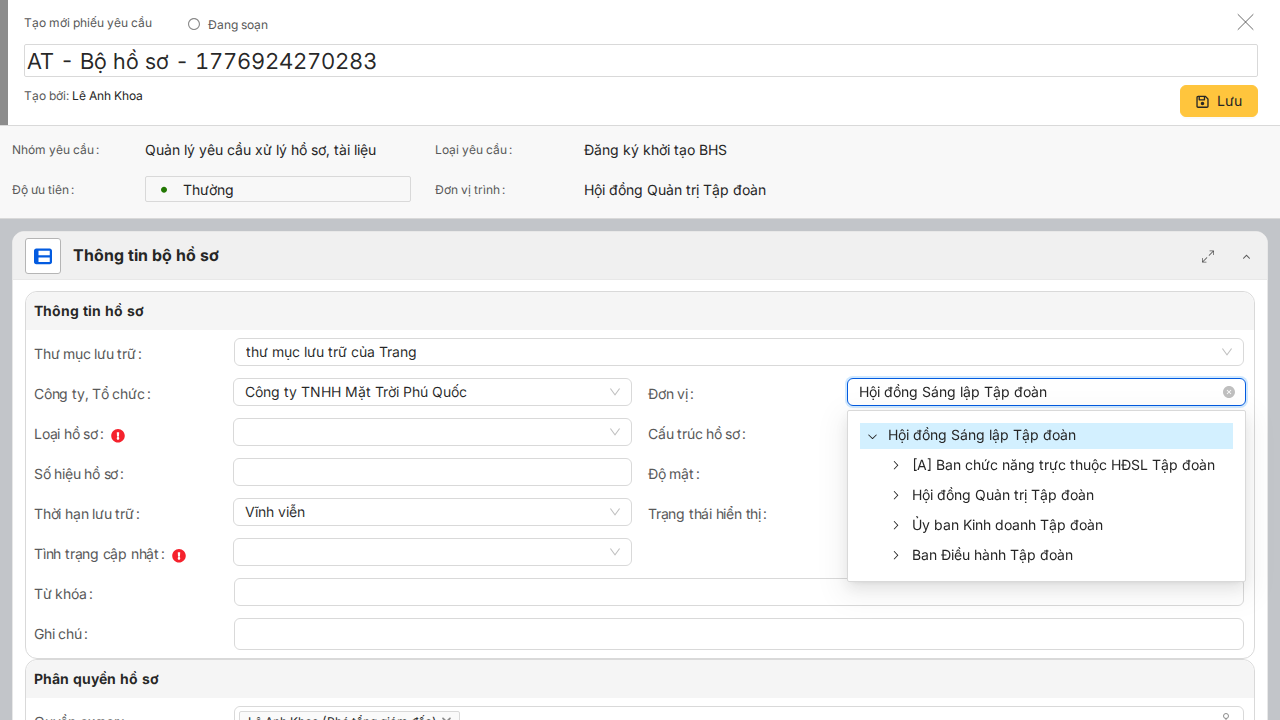This screenshot has width=1280, height=720.
Task: Select Ban Điều hành Tập đoàn in tree
Action: tap(992, 555)
